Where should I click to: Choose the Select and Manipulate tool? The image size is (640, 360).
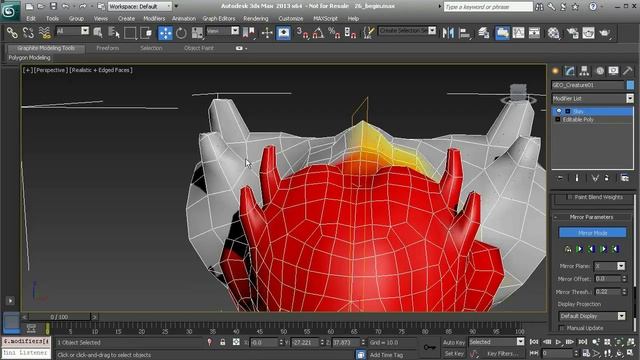[267, 33]
